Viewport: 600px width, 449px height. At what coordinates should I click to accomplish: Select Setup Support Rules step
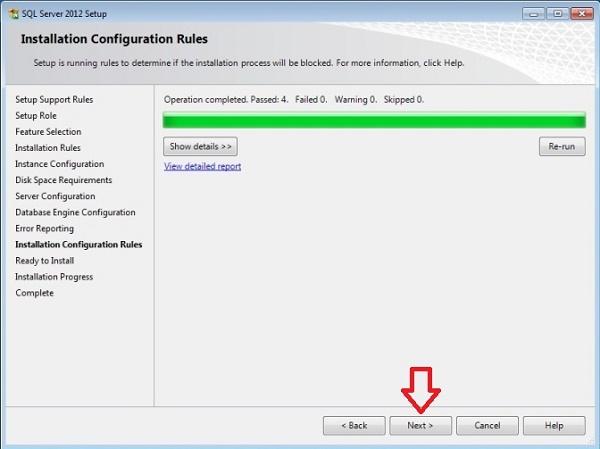[x=54, y=100]
